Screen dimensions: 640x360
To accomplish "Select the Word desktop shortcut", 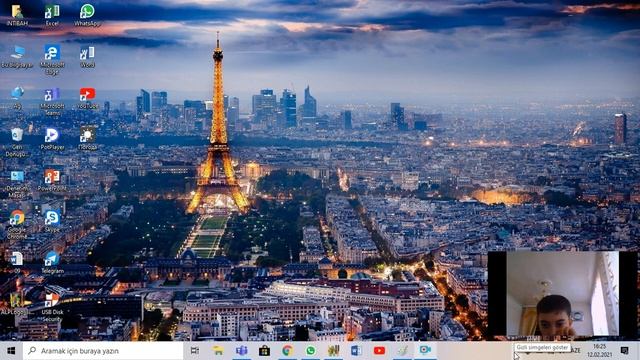I will (87, 57).
